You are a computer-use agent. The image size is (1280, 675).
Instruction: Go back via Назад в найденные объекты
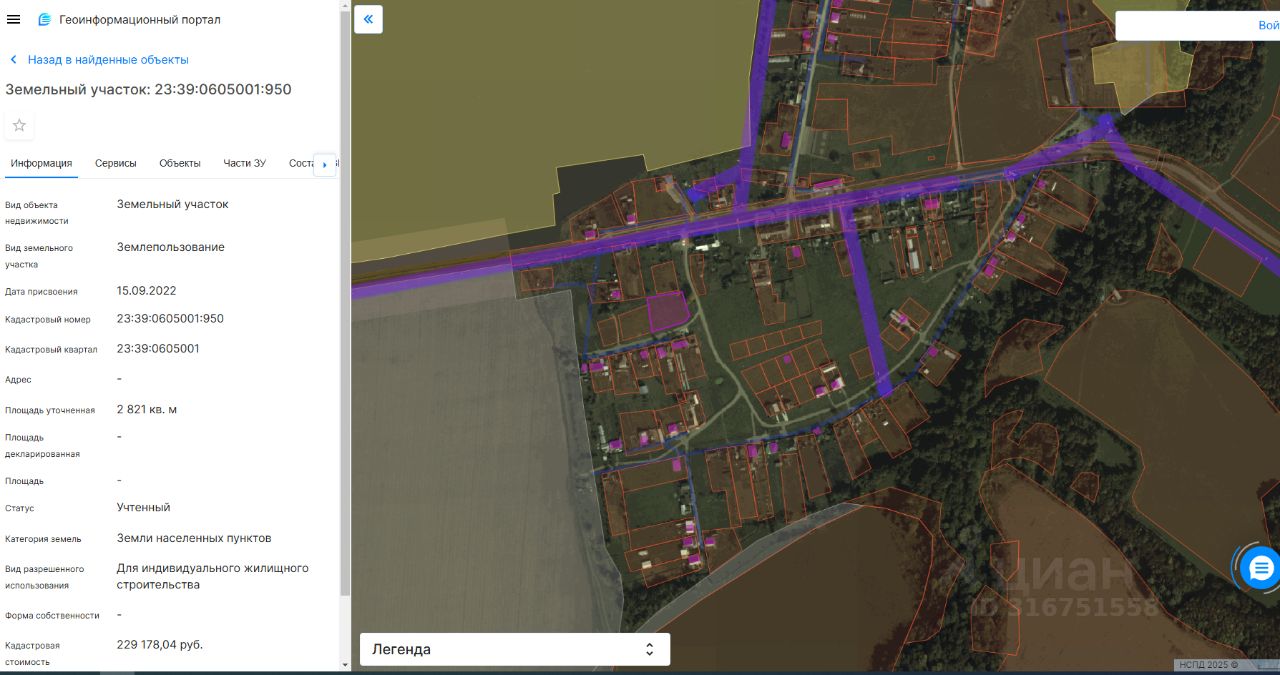108,60
